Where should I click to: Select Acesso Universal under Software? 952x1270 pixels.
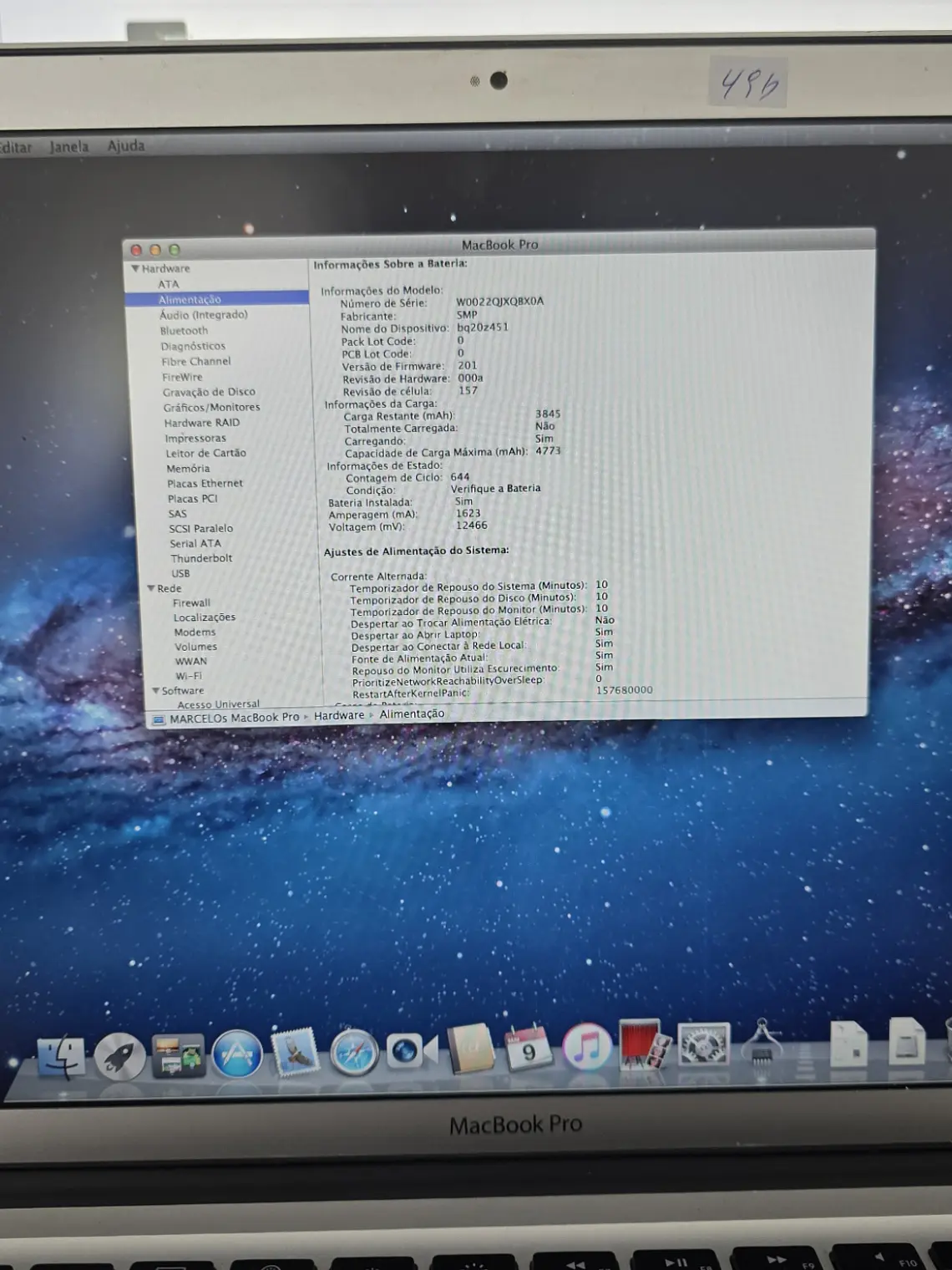click(218, 704)
